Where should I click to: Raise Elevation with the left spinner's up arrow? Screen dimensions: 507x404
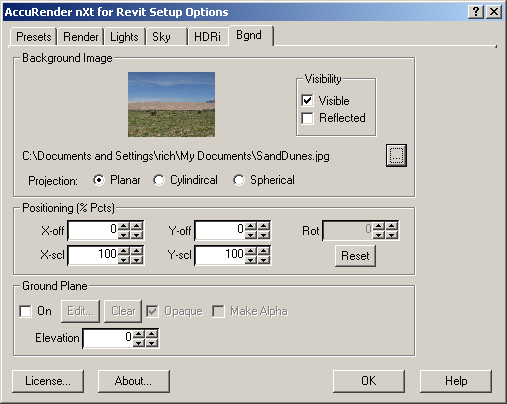139,334
